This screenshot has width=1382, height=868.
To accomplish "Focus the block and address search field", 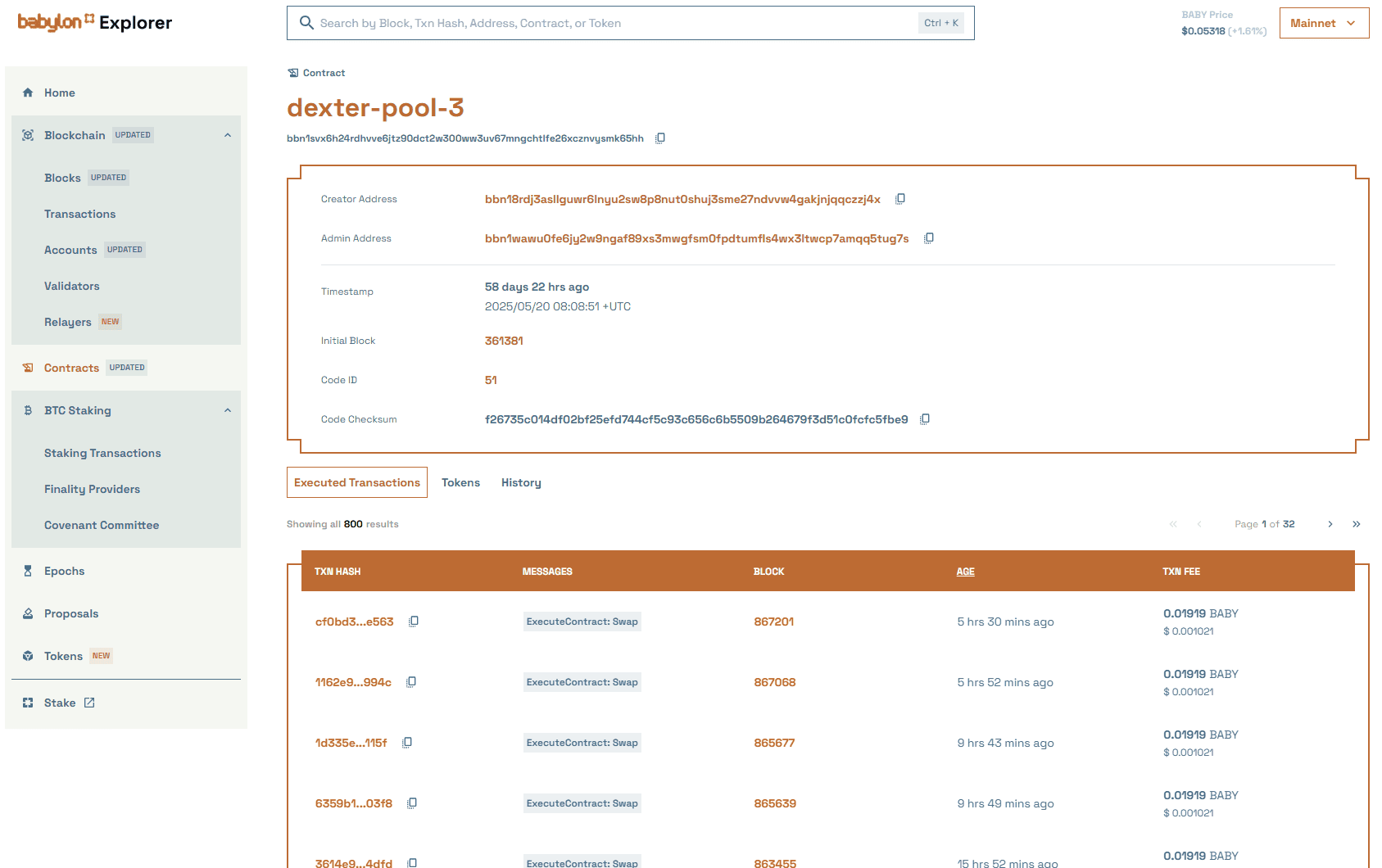I will pyautogui.click(x=614, y=23).
